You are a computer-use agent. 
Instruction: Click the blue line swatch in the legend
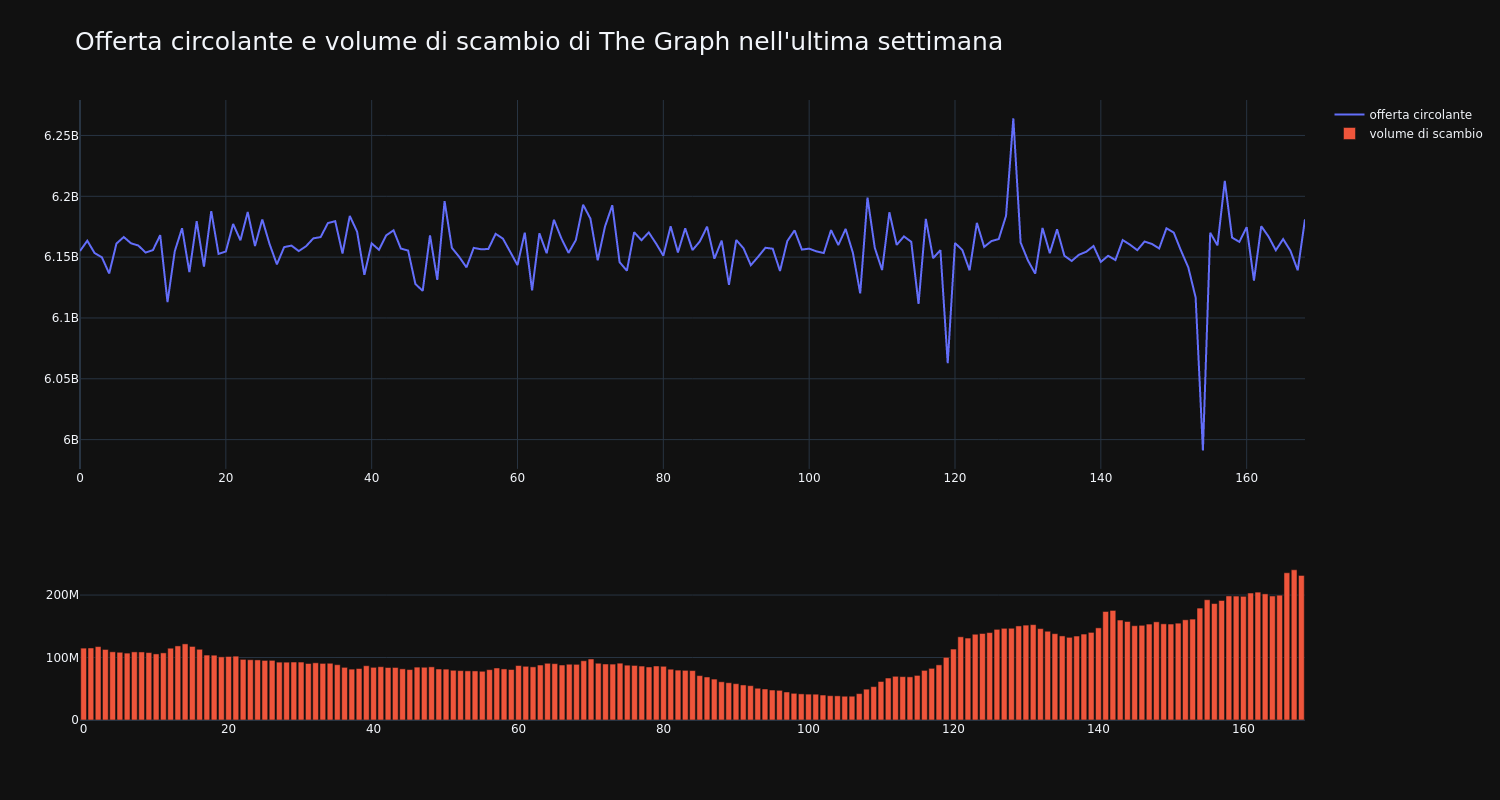click(1349, 115)
